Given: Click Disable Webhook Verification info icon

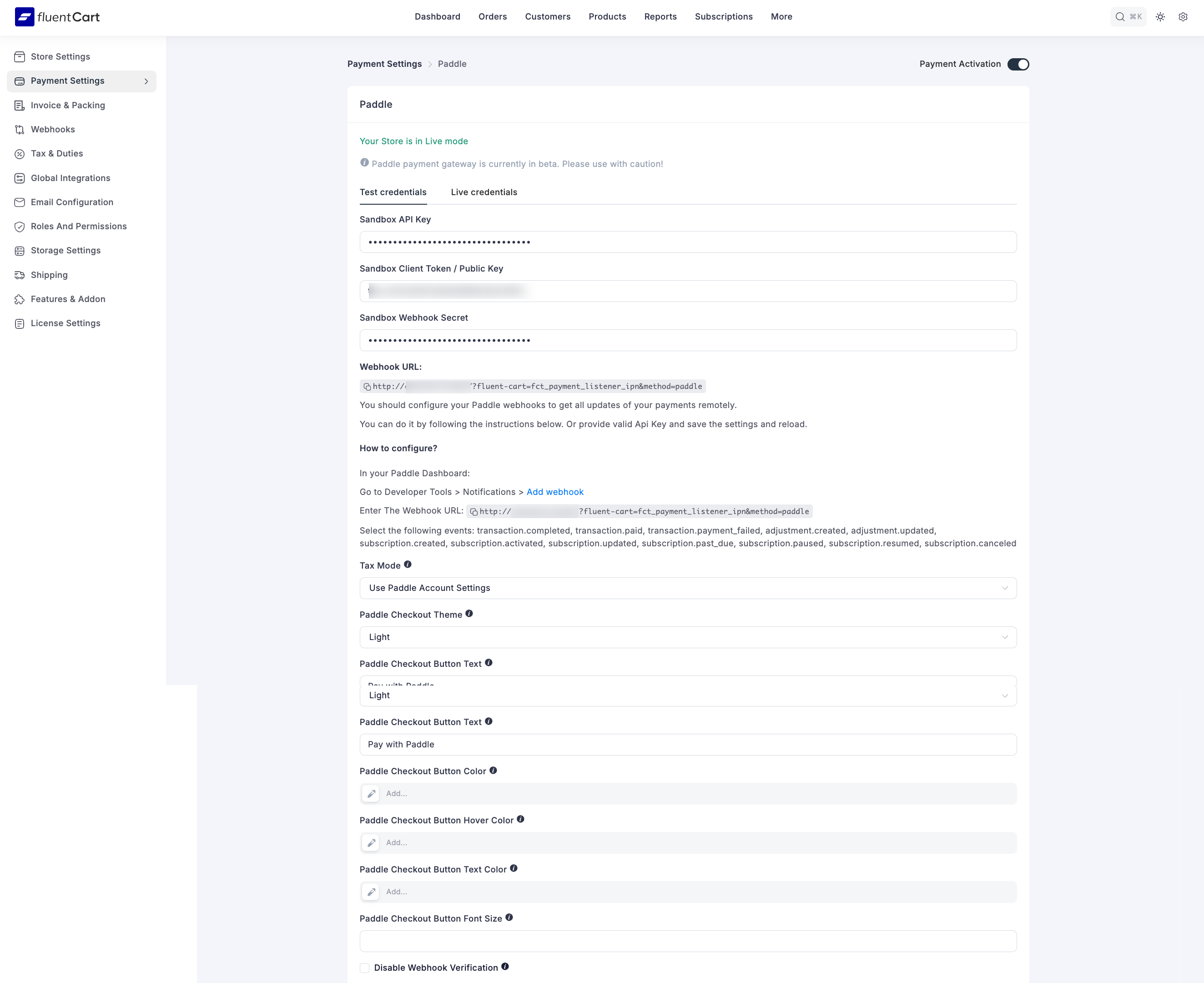Looking at the screenshot, I should (x=505, y=967).
